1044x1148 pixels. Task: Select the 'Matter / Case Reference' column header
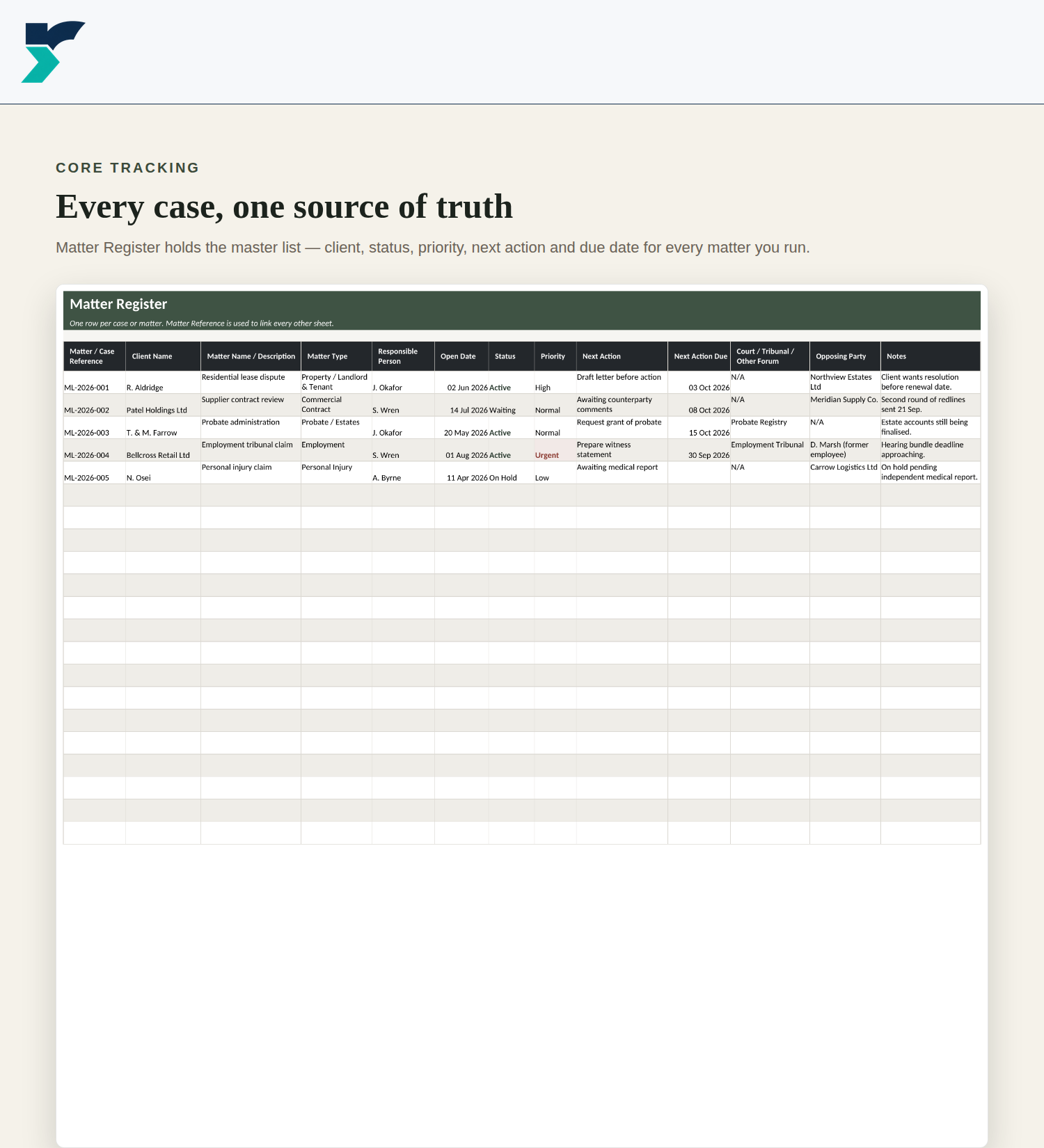[94, 356]
